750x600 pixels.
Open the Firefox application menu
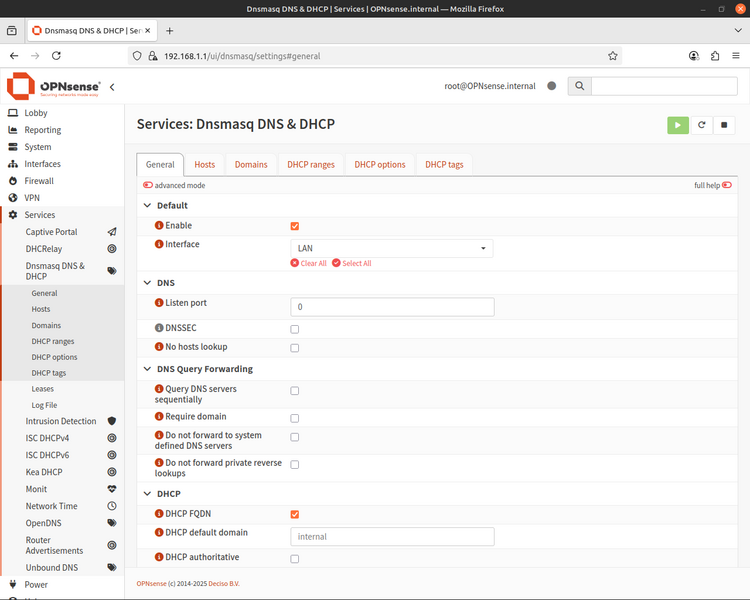pos(736,56)
